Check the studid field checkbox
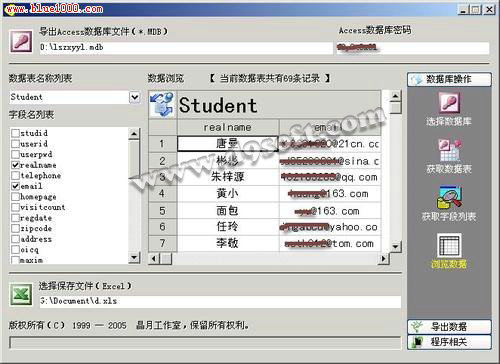Viewport: 500px width, 364px height. (15, 133)
